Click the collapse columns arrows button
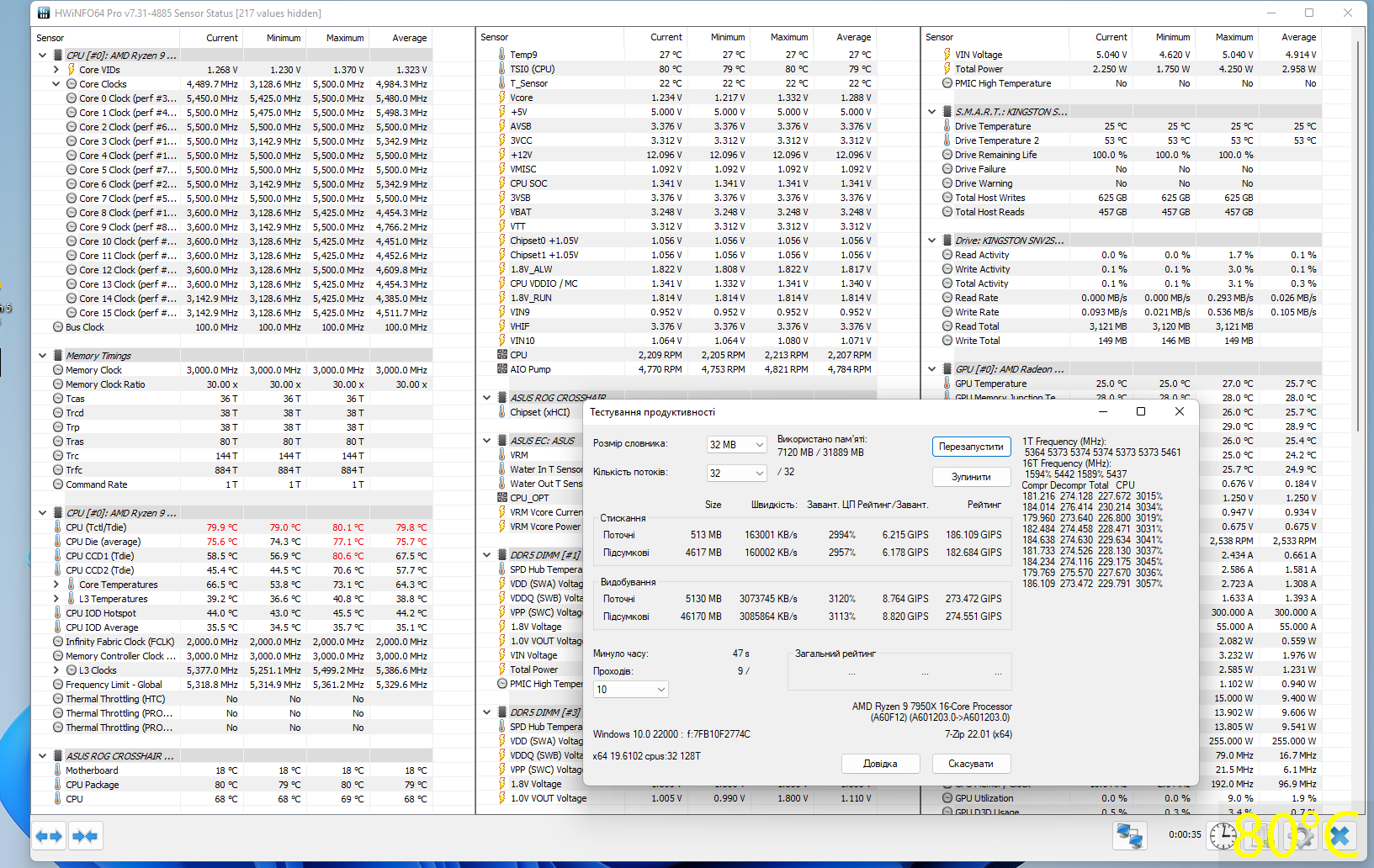This screenshot has height=868, width=1374. (x=85, y=836)
